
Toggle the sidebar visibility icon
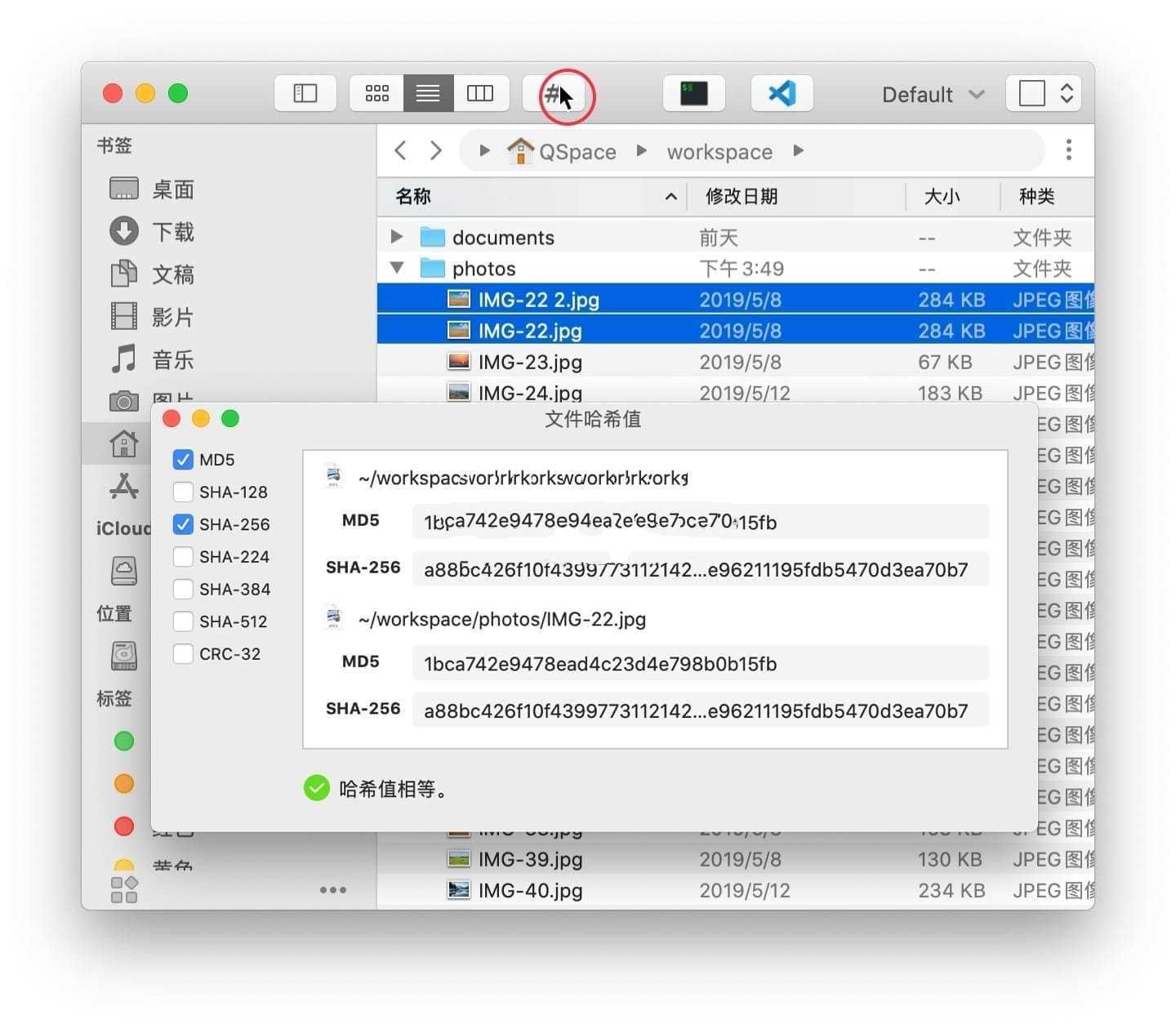[305, 93]
